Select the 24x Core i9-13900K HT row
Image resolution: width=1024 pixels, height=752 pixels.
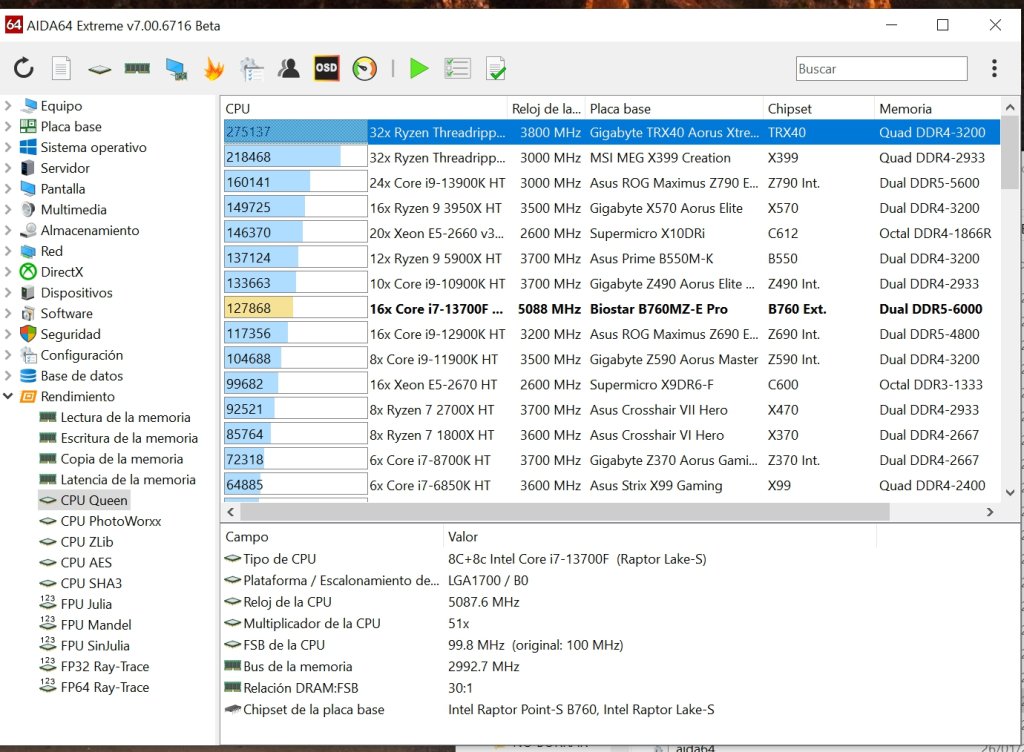[x=611, y=183]
